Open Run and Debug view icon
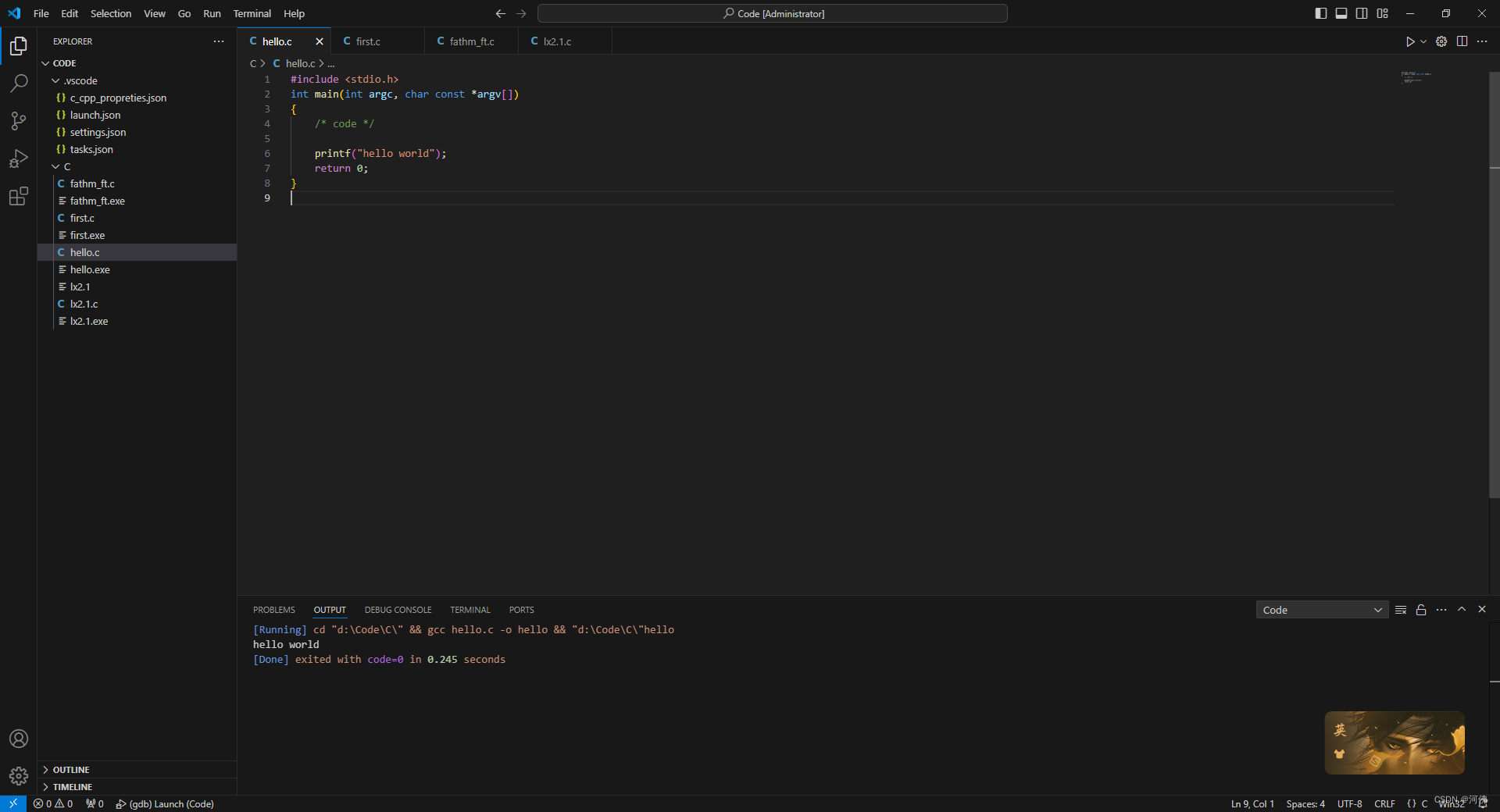 click(19, 158)
